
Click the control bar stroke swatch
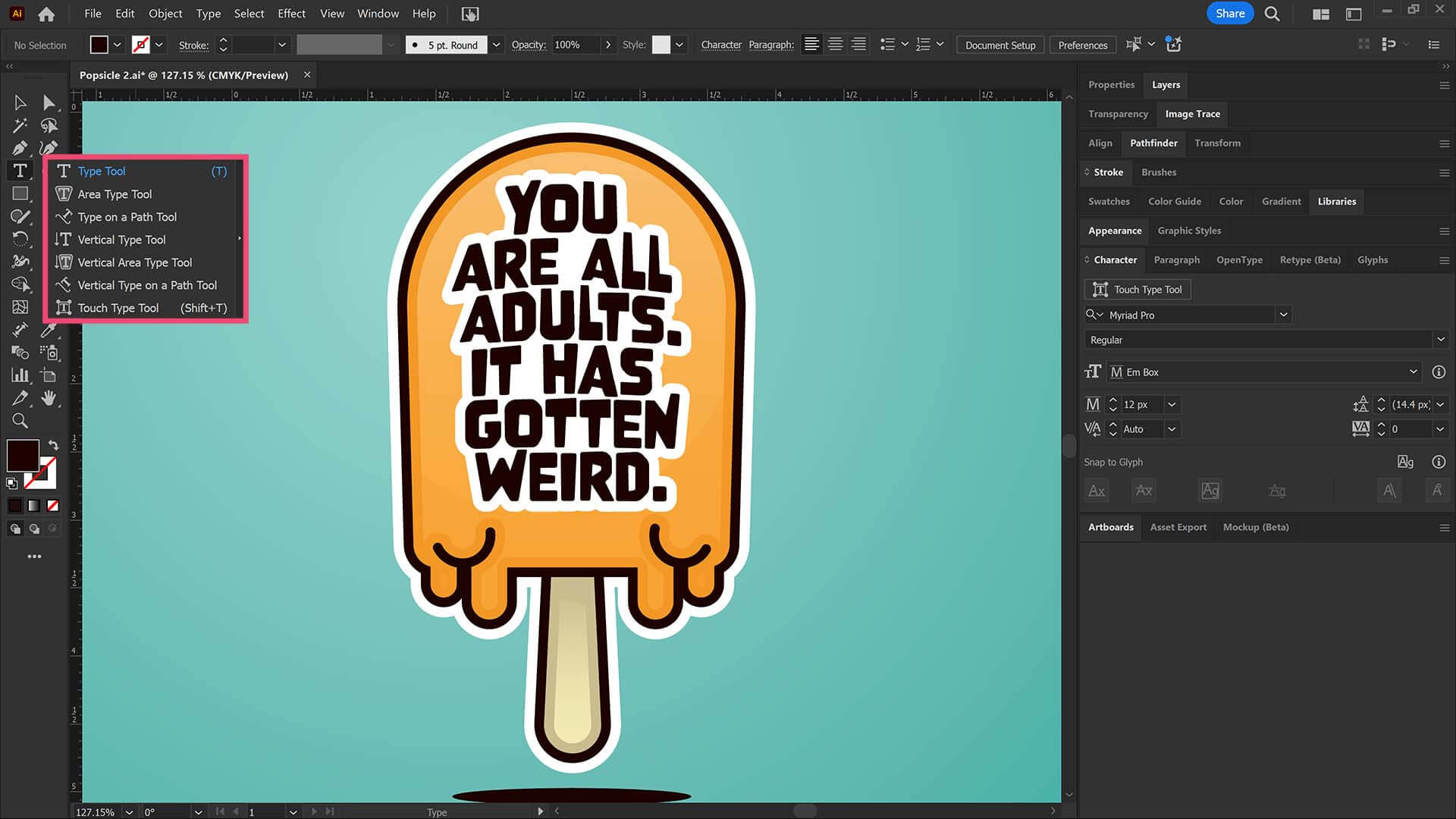[x=141, y=45]
